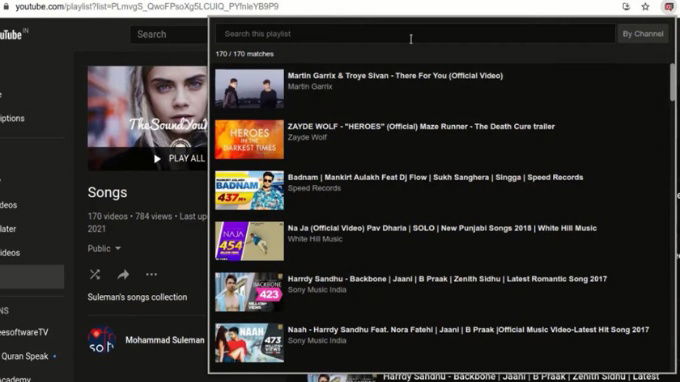Viewport: 680px width, 382px height.
Task: Click the Play All button
Action: pos(179,159)
